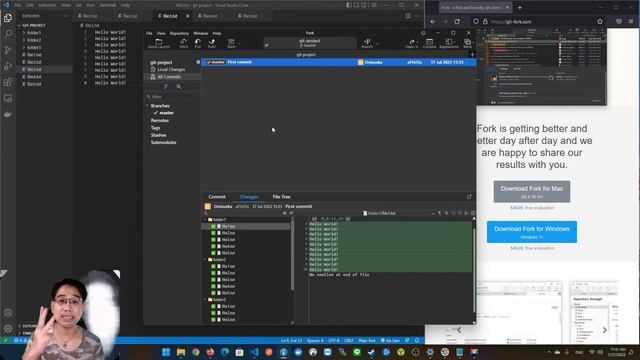Click browser back arrow

pyautogui.click(x=433, y=22)
